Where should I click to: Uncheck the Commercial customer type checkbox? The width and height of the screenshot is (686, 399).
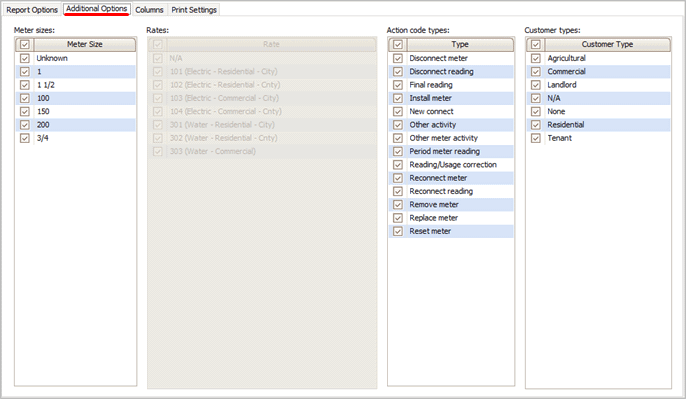pyautogui.click(x=536, y=72)
